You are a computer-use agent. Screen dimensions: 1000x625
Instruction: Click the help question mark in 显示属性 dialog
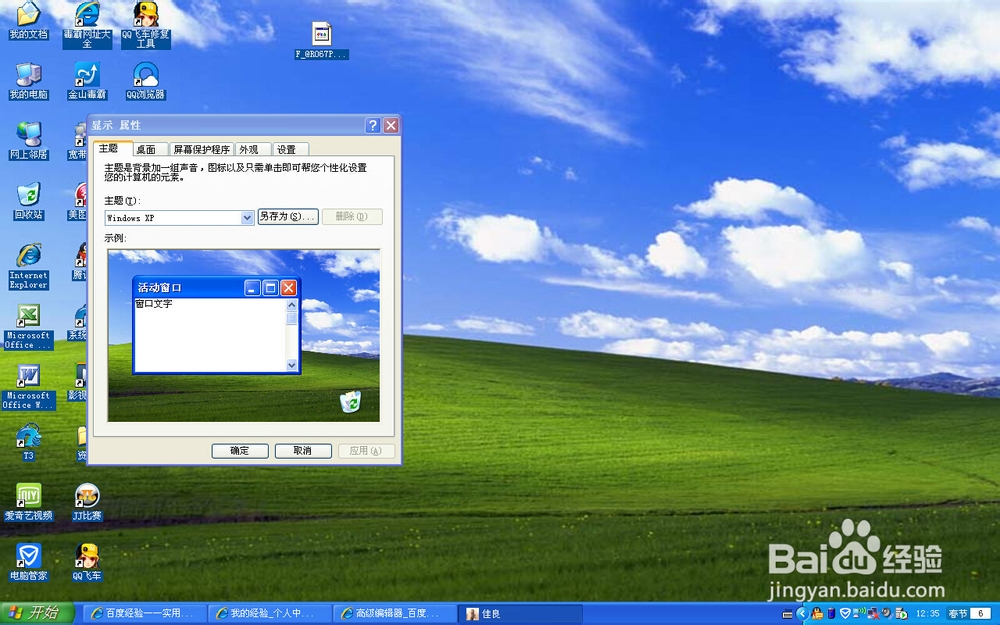pos(373,125)
